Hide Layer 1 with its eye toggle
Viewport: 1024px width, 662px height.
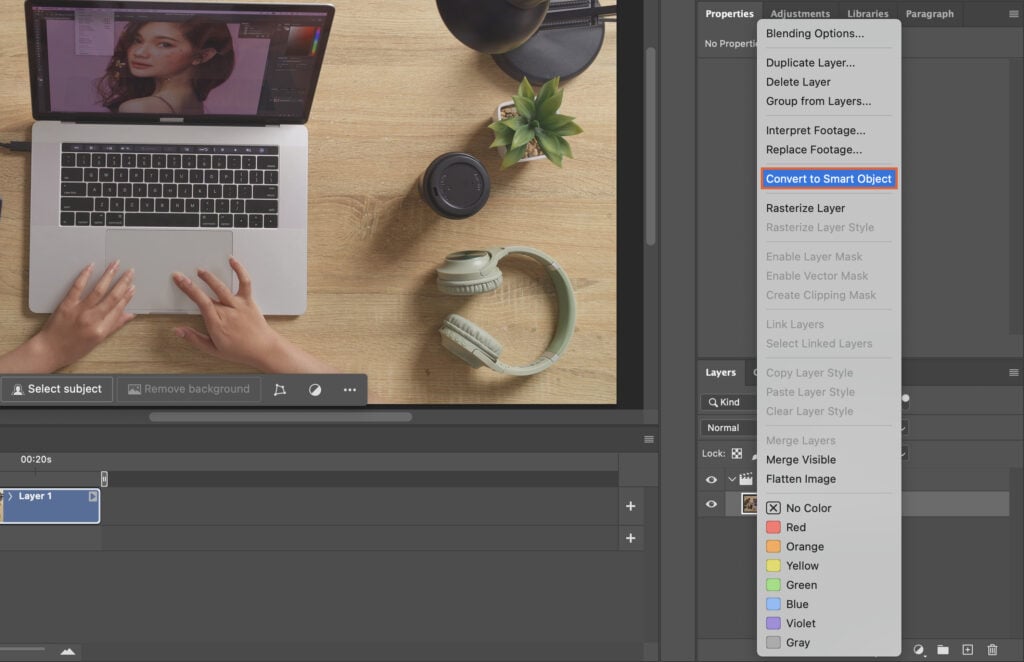click(x=711, y=503)
